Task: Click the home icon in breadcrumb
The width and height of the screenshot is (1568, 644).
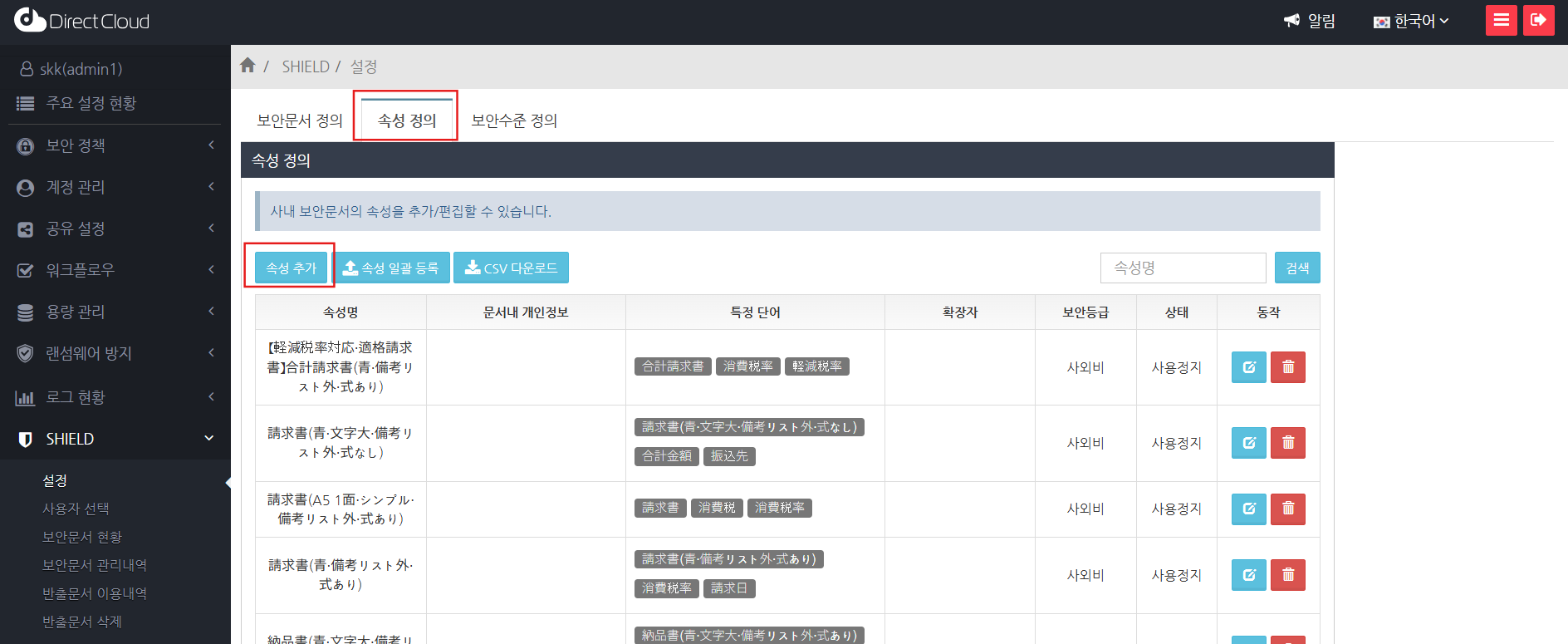Action: pos(247,66)
